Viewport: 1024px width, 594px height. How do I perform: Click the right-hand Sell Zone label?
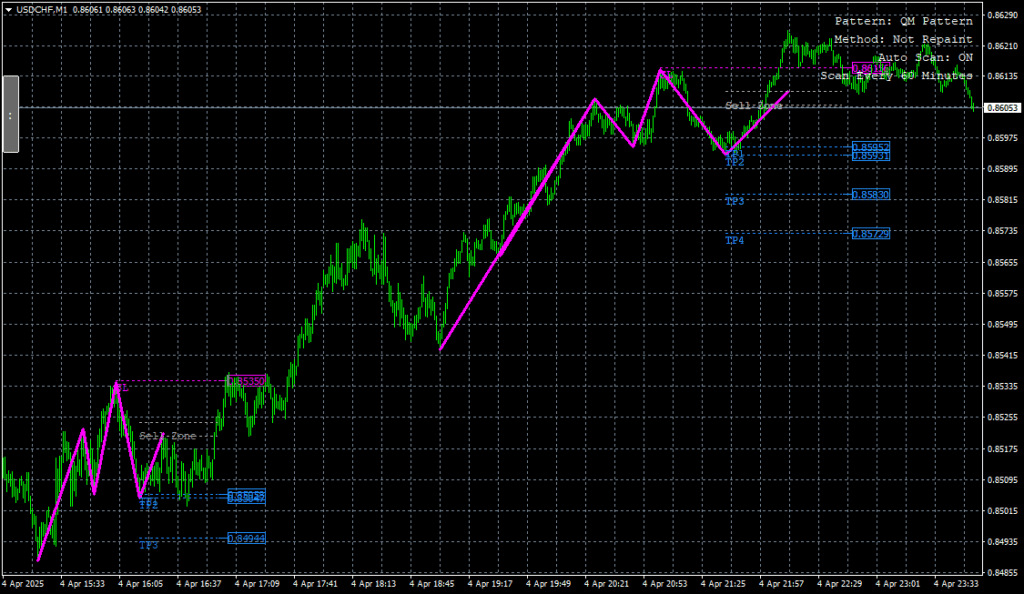[753, 105]
